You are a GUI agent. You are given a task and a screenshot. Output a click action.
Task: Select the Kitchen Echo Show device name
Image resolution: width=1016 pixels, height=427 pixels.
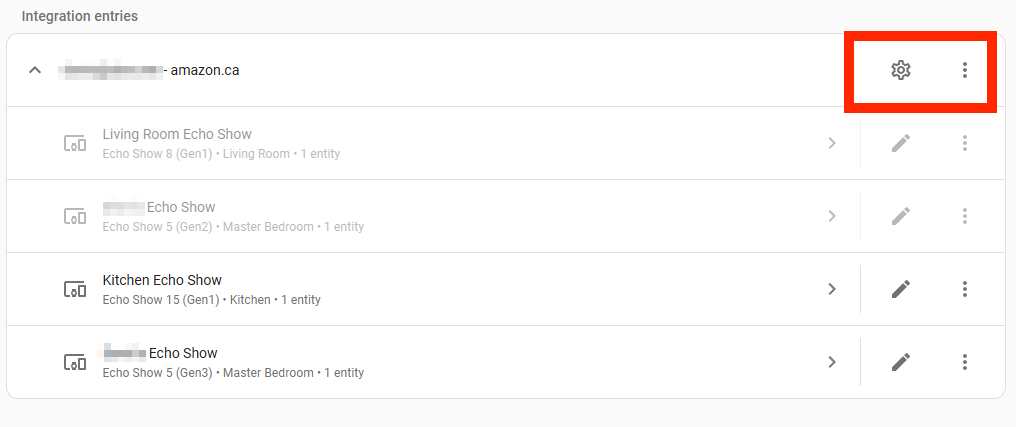pyautogui.click(x=162, y=280)
